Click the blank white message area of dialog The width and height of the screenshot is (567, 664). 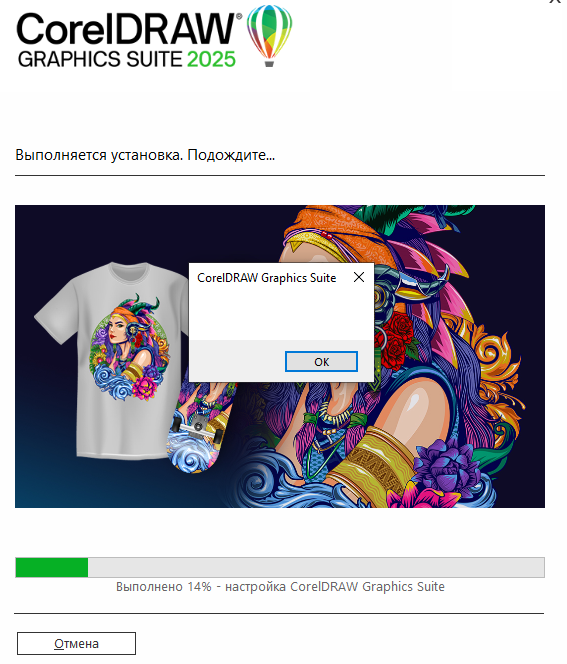coord(281,315)
